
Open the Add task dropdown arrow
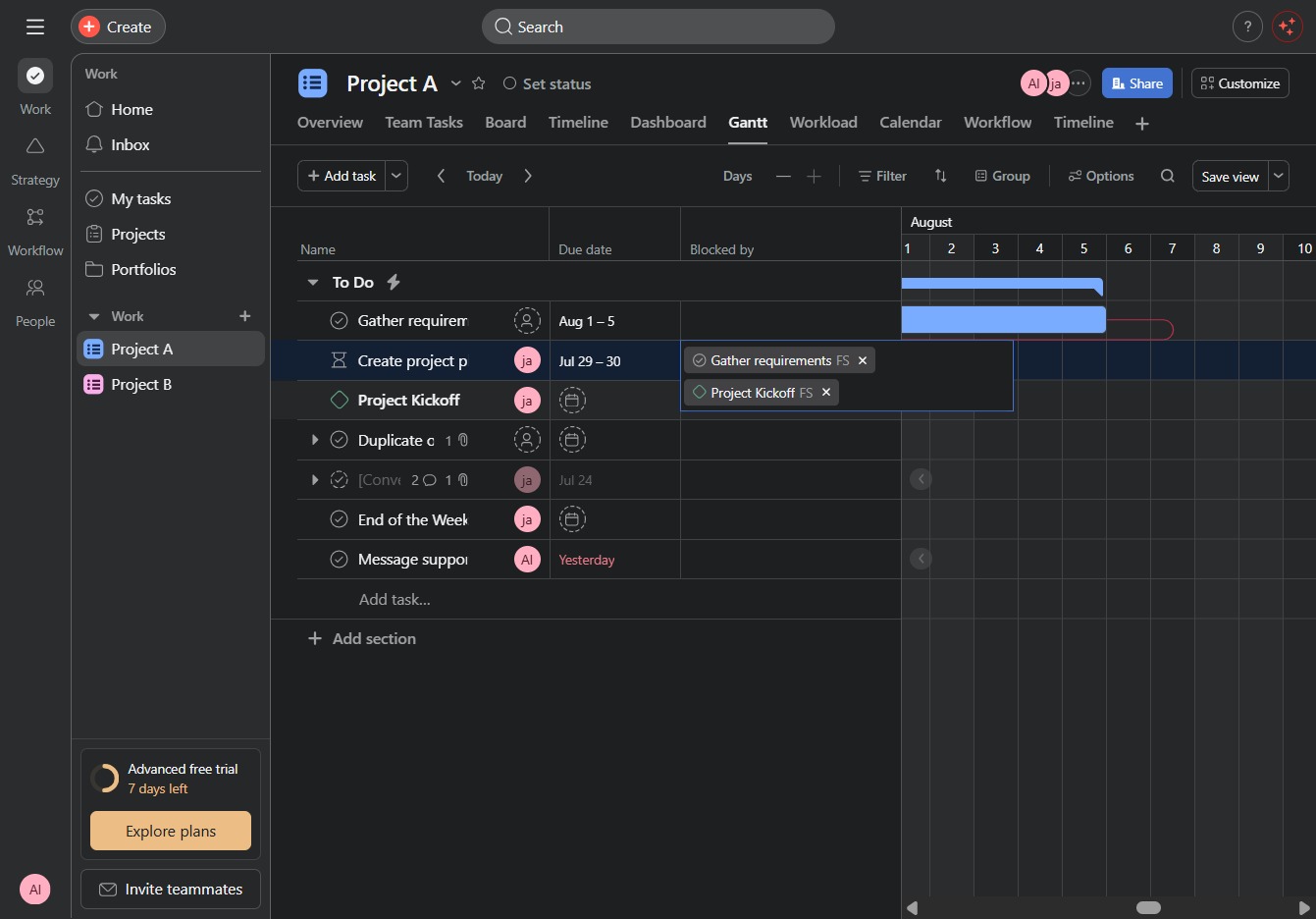(396, 176)
